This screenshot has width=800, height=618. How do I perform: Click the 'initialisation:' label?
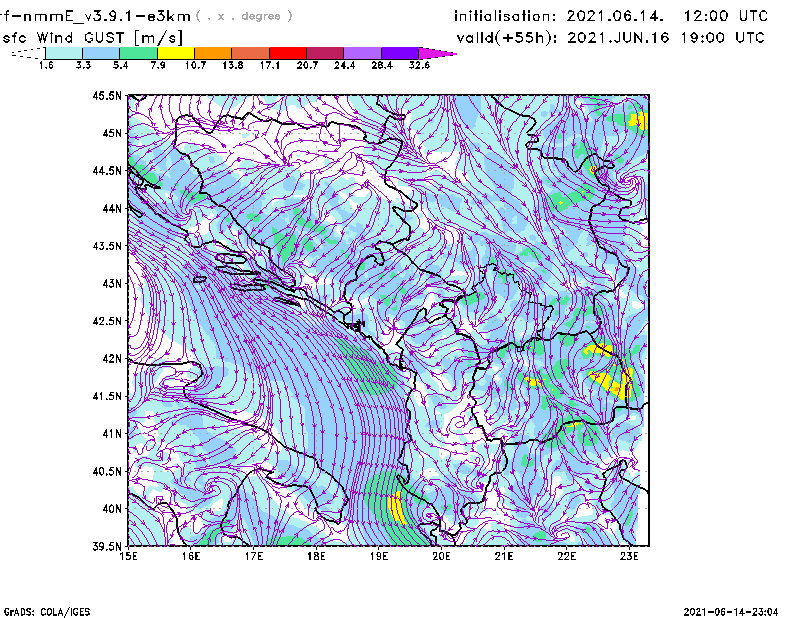505,16
